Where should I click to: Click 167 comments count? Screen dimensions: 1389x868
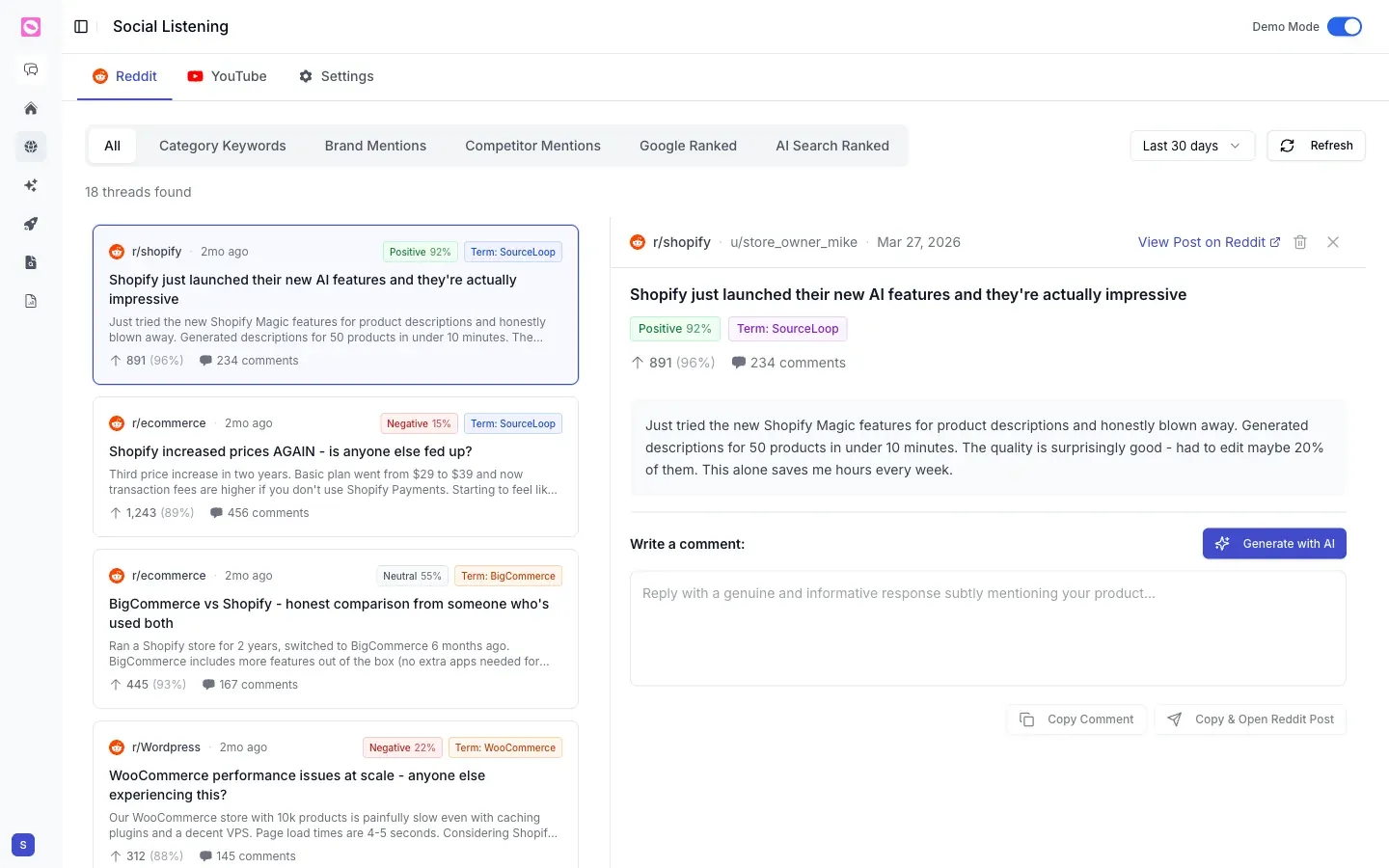tap(259, 685)
